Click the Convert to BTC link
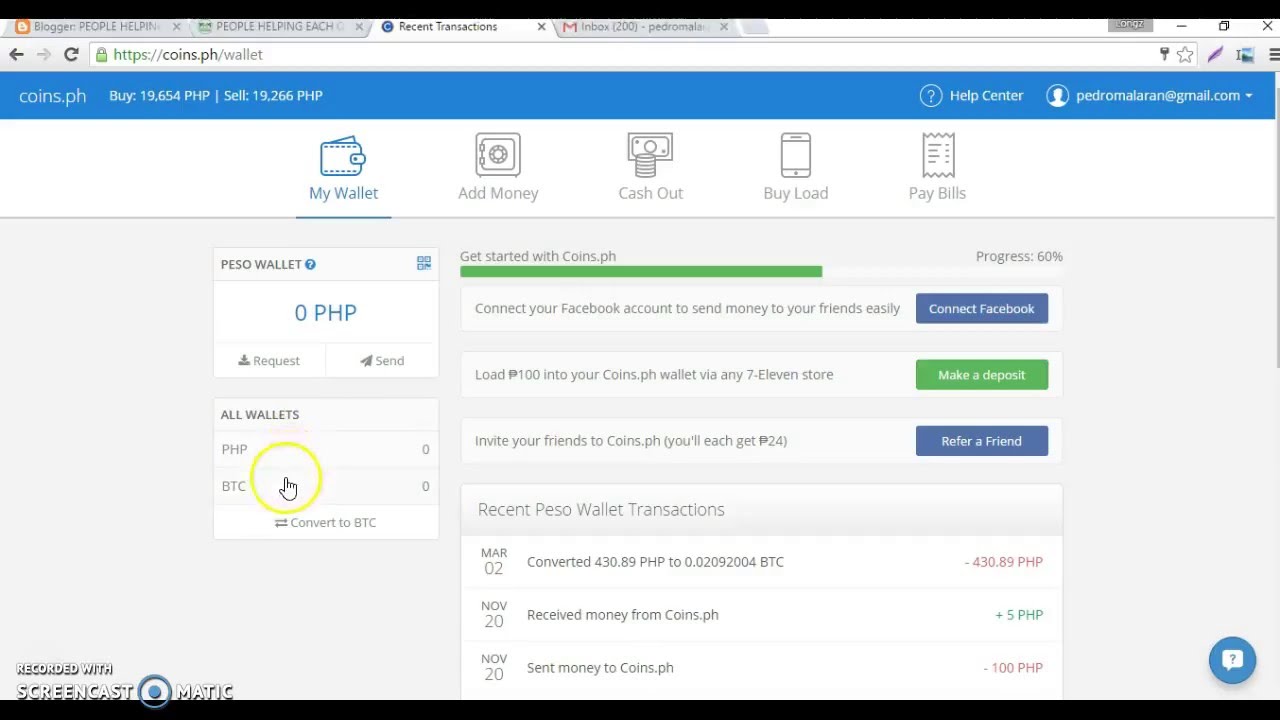 tap(326, 523)
